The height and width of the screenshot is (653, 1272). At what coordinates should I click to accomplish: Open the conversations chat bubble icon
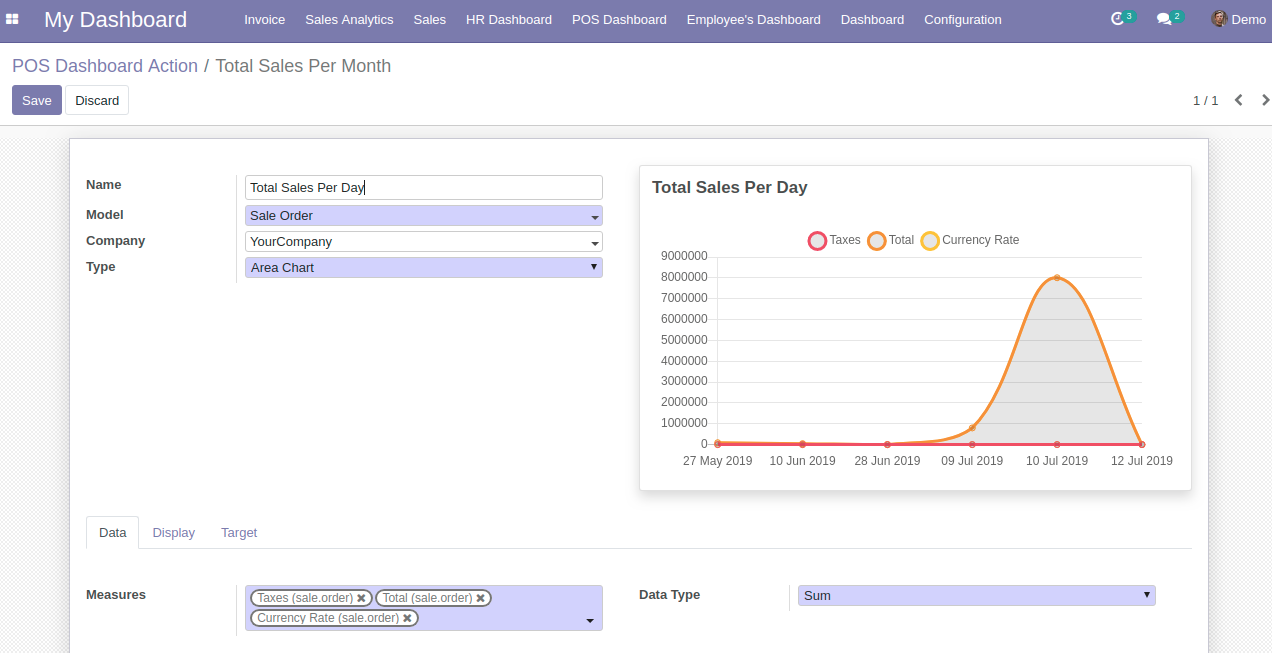click(1164, 19)
